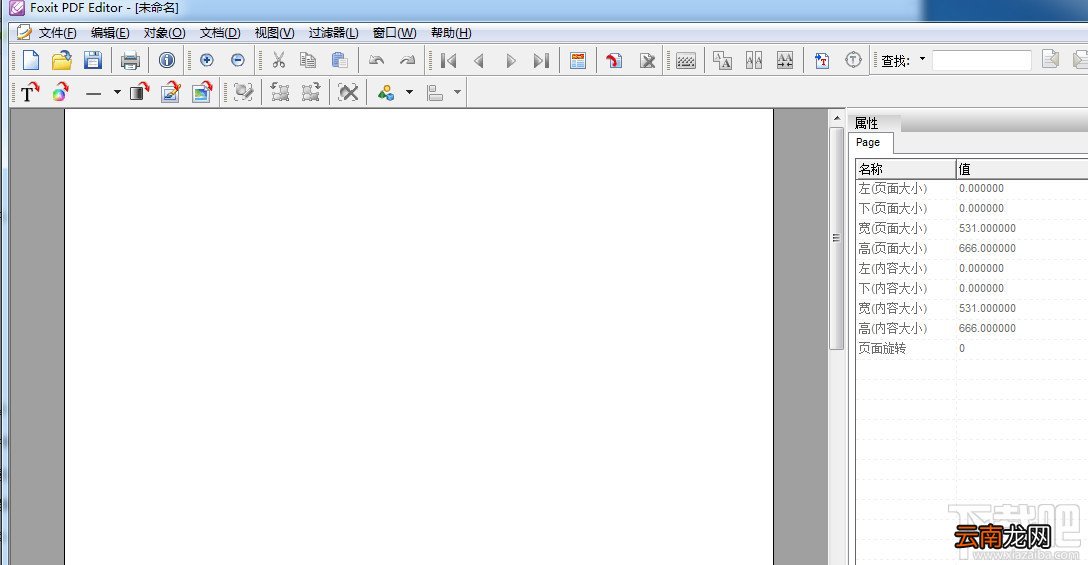Click the small-A large-A text size icon
Screen dimensions: 1088x565
pyautogui.click(x=722, y=60)
